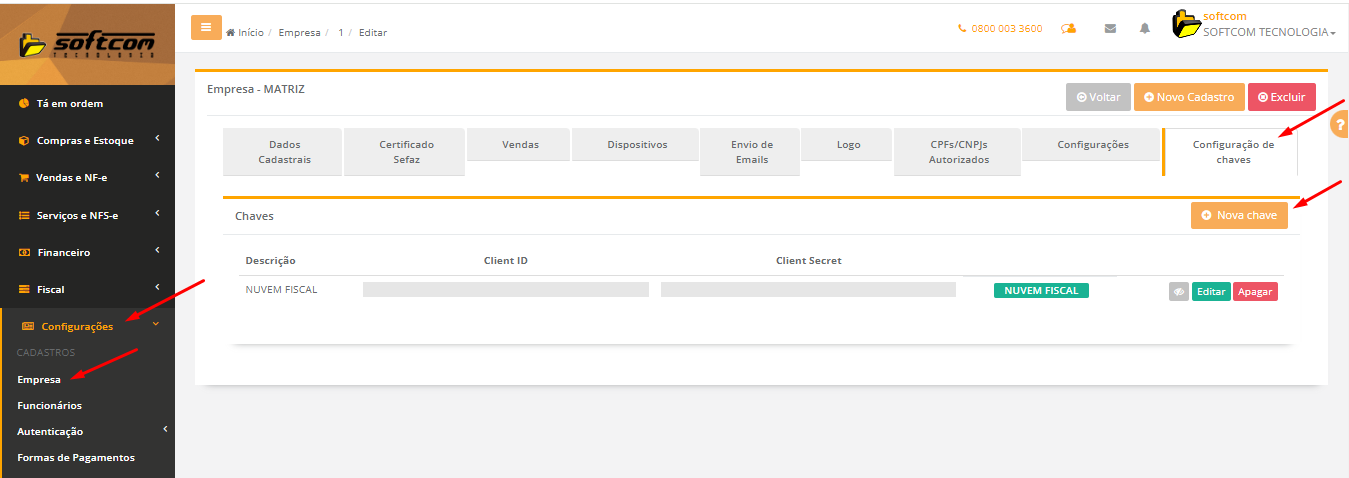Open Funcionários in the sidebar
The height and width of the screenshot is (478, 1349).
click(50, 406)
